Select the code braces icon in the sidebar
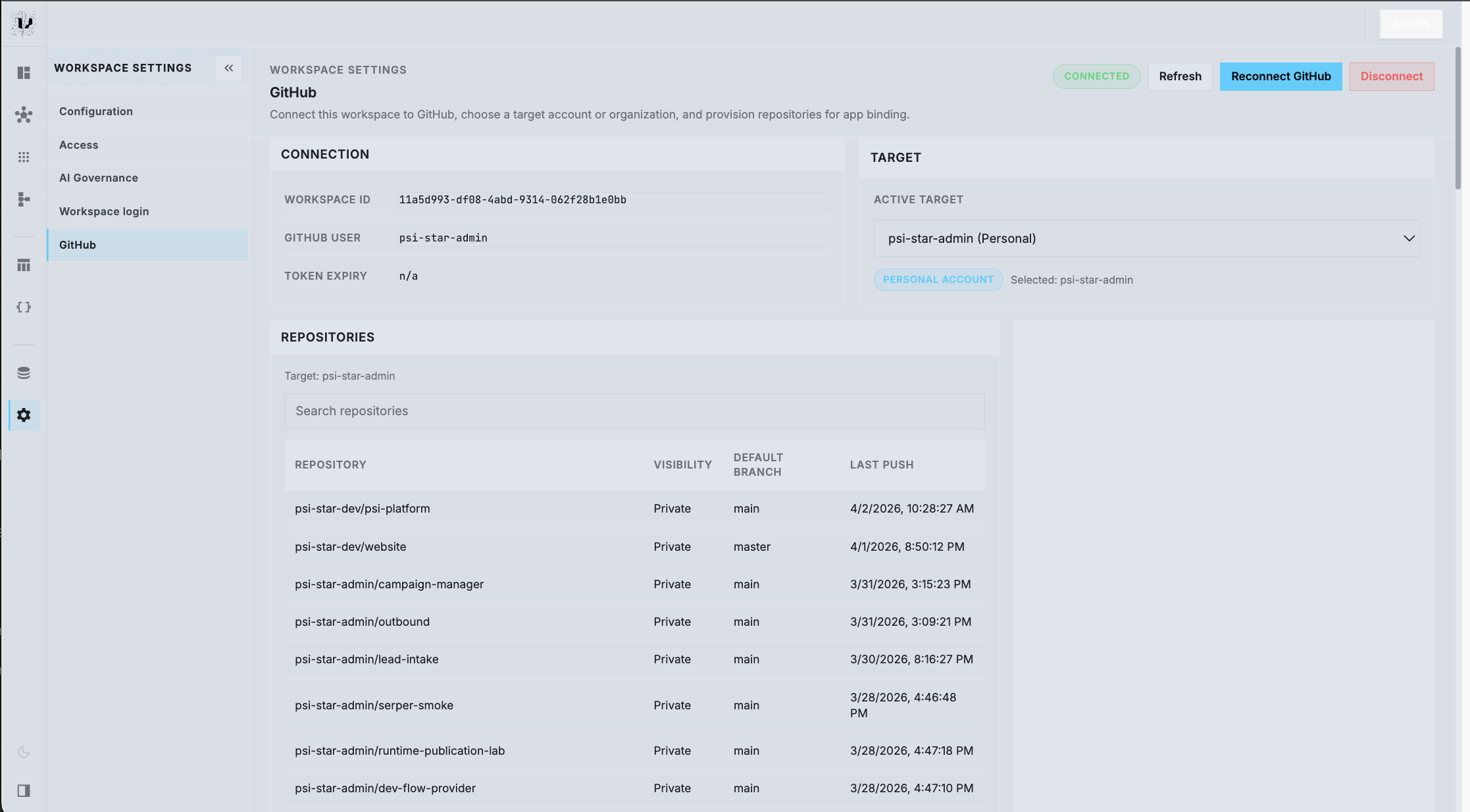Screen dimensions: 1470x812 [x=24, y=307]
